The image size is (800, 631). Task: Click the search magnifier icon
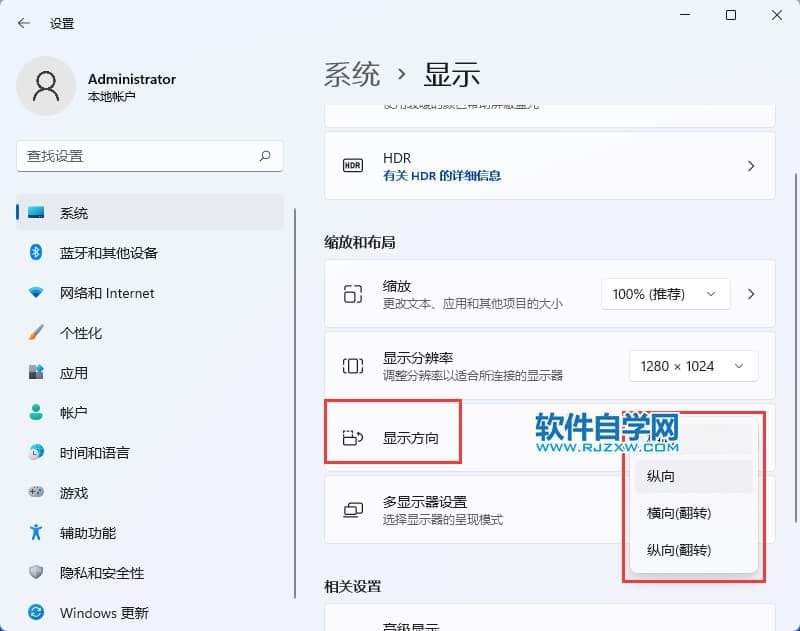pos(265,156)
